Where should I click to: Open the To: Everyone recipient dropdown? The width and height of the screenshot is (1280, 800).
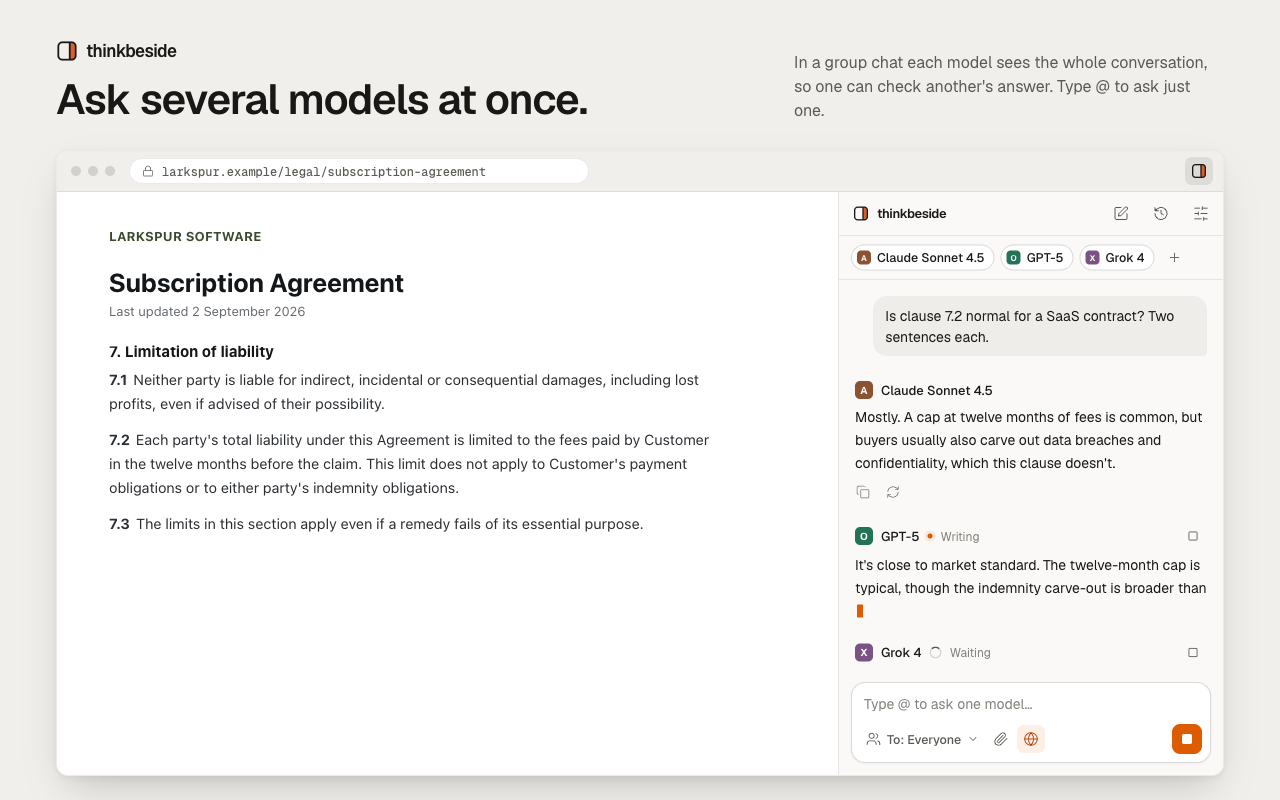(922, 739)
